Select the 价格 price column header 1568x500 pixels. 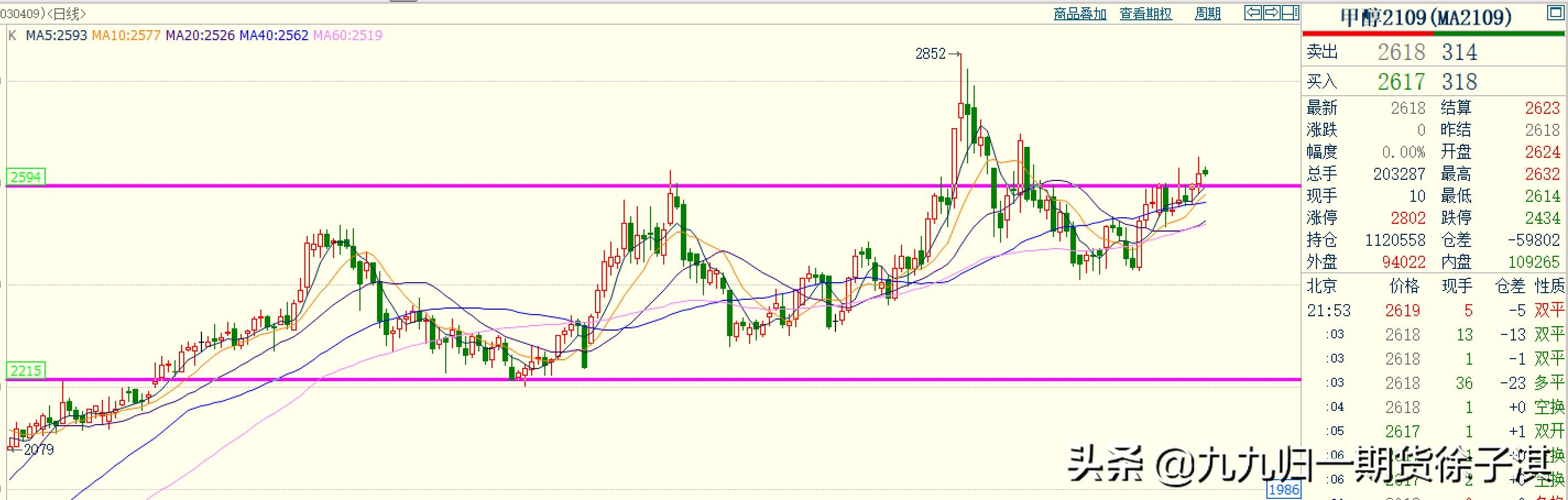pos(1404,286)
